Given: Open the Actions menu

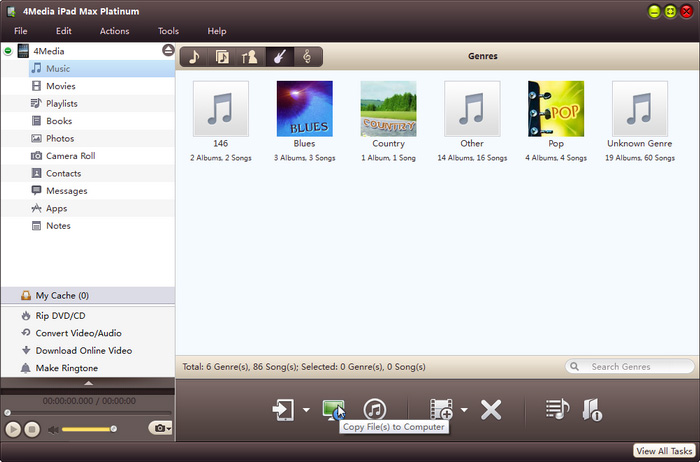Looking at the screenshot, I should 114,31.
